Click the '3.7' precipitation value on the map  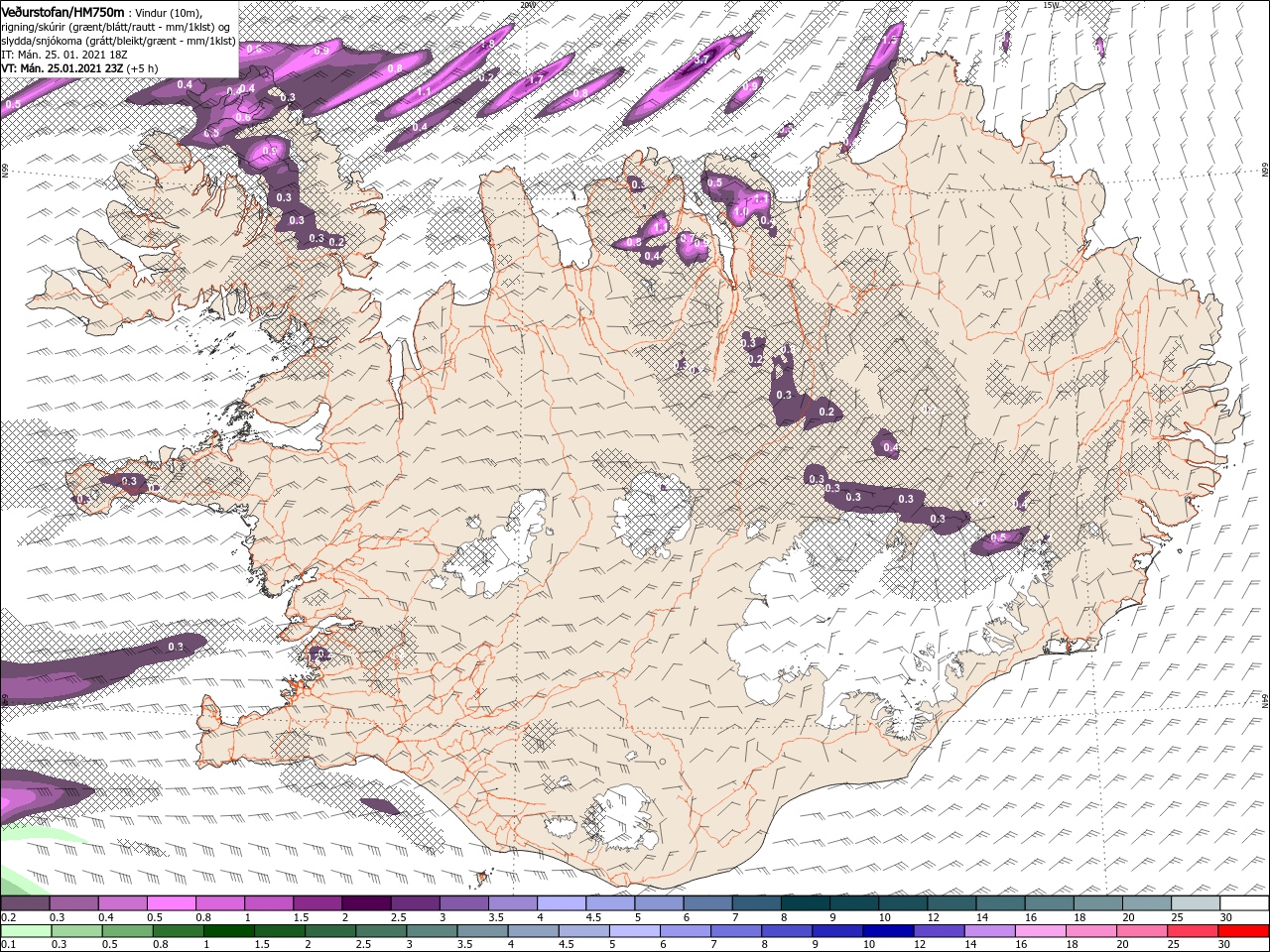(700, 59)
